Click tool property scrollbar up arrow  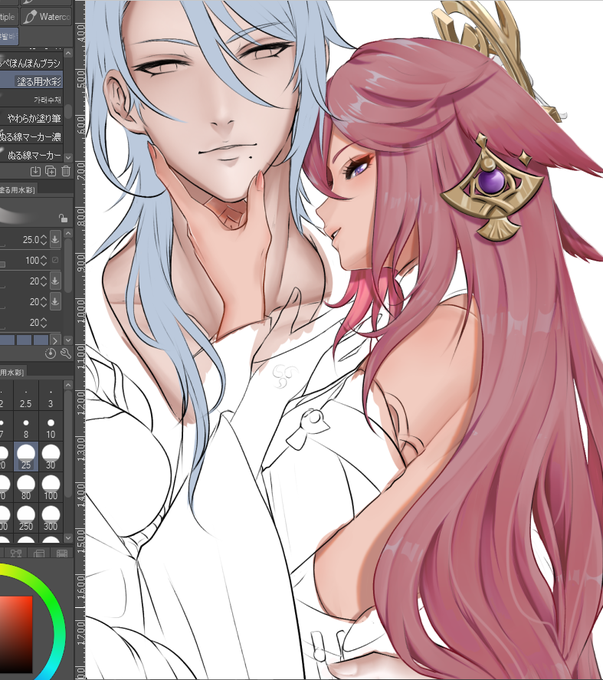[x=68, y=233]
